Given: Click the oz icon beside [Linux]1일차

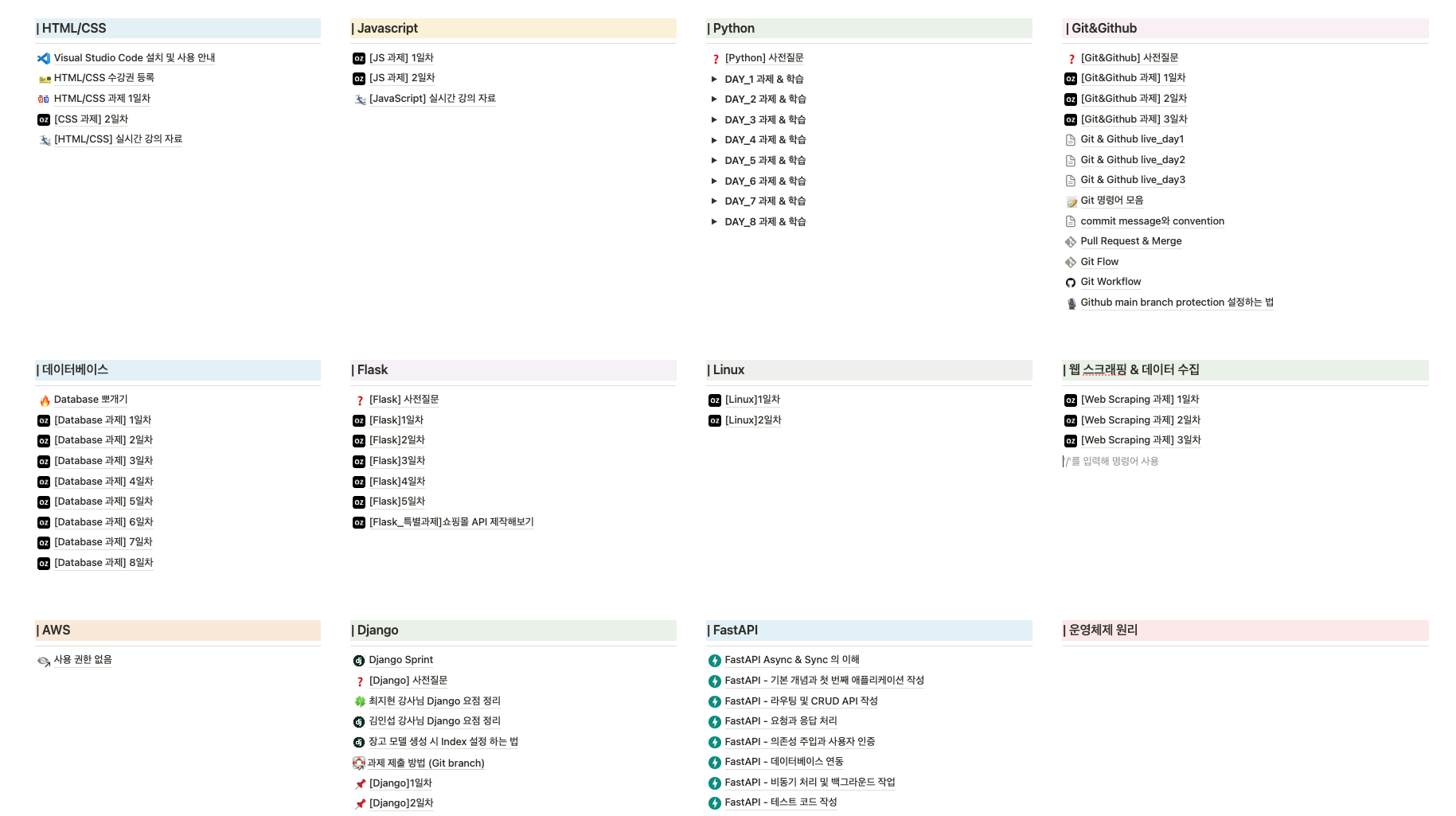Looking at the screenshot, I should [x=715, y=400].
